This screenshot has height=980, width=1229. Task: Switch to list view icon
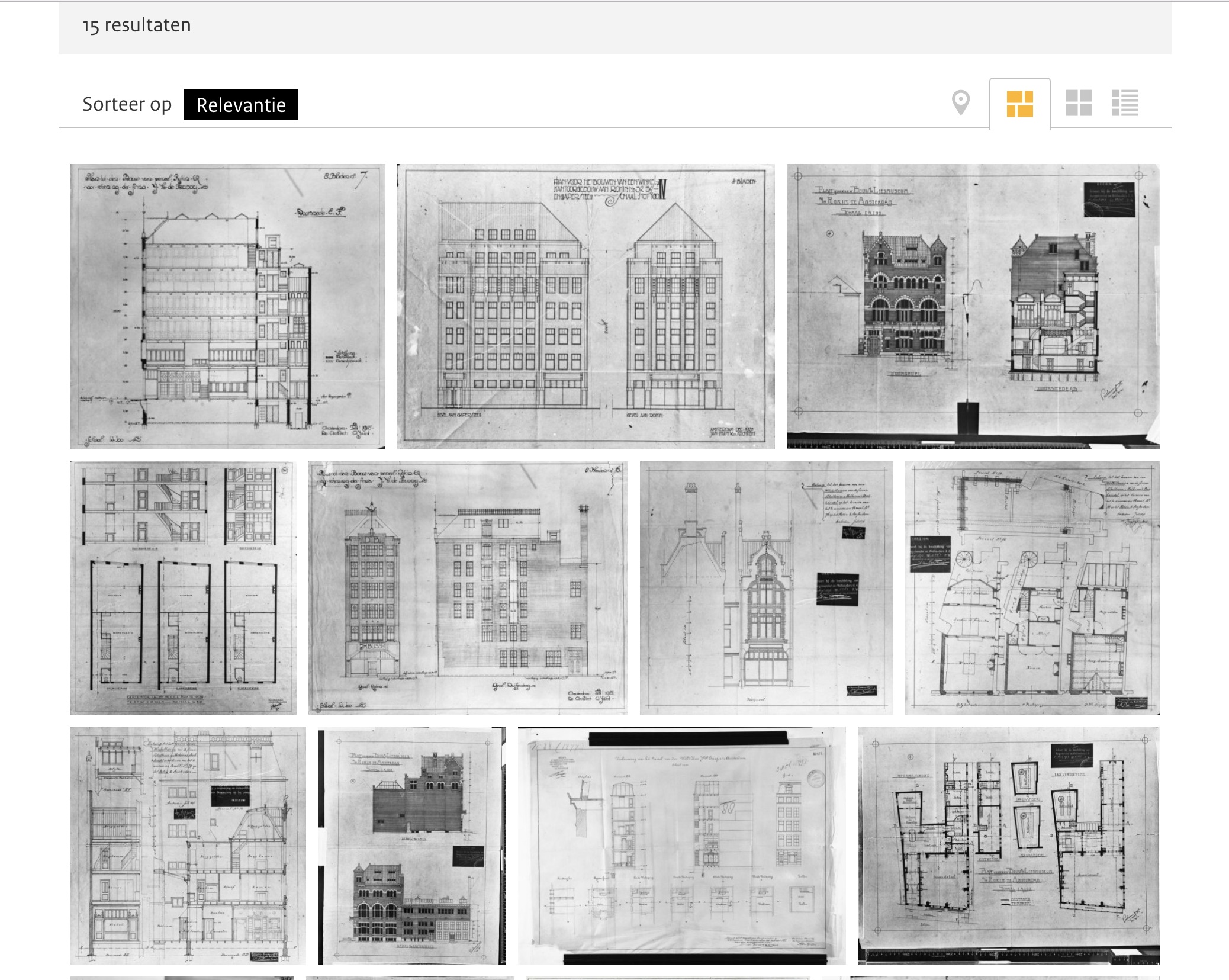1125,103
